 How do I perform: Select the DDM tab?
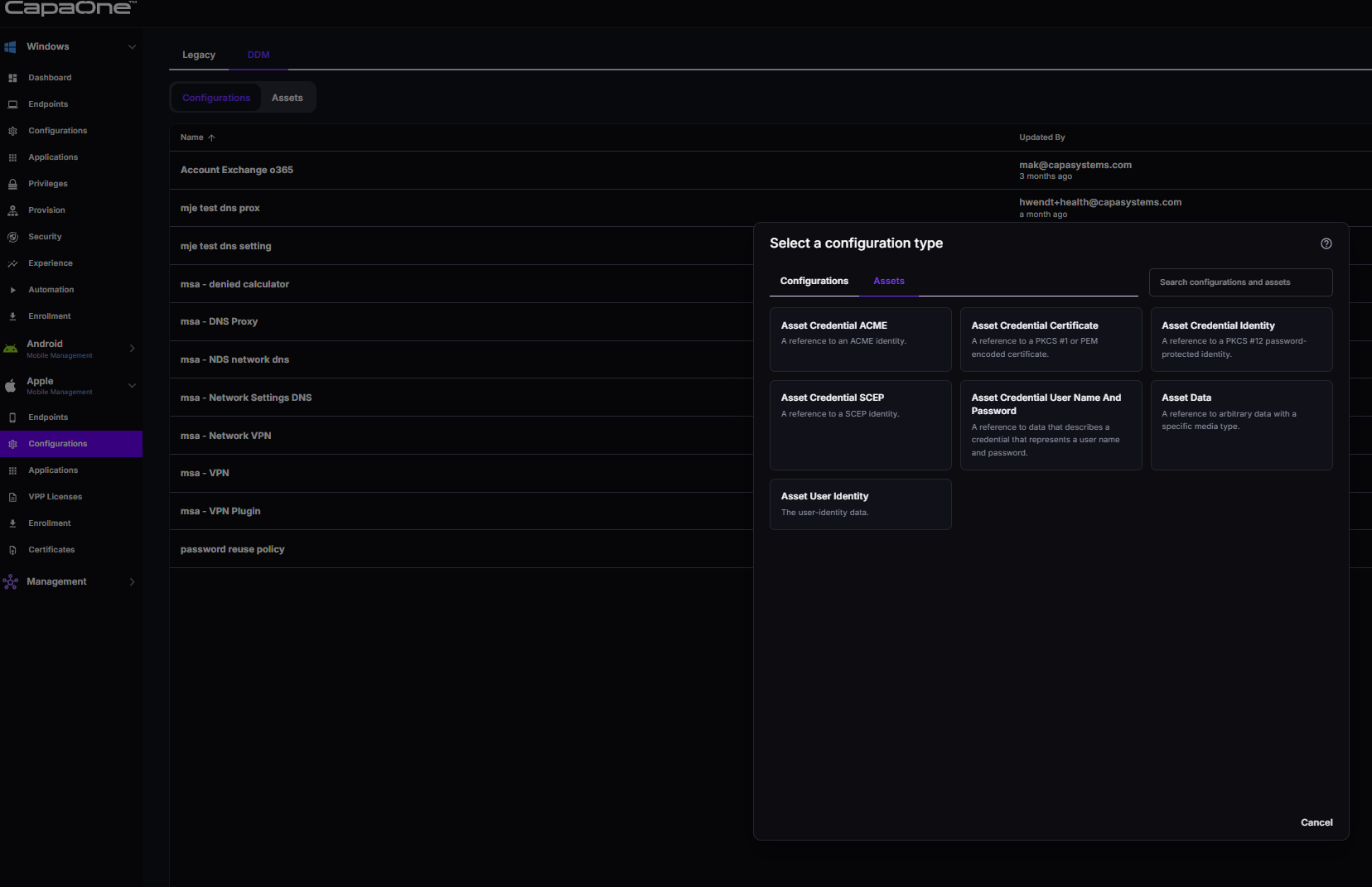(x=258, y=55)
